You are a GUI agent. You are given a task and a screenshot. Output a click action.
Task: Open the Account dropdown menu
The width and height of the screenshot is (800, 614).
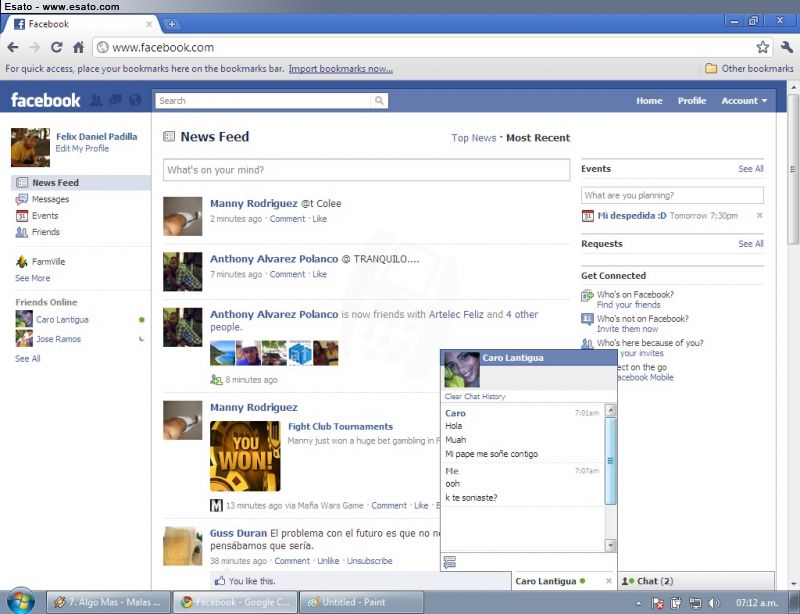744,101
